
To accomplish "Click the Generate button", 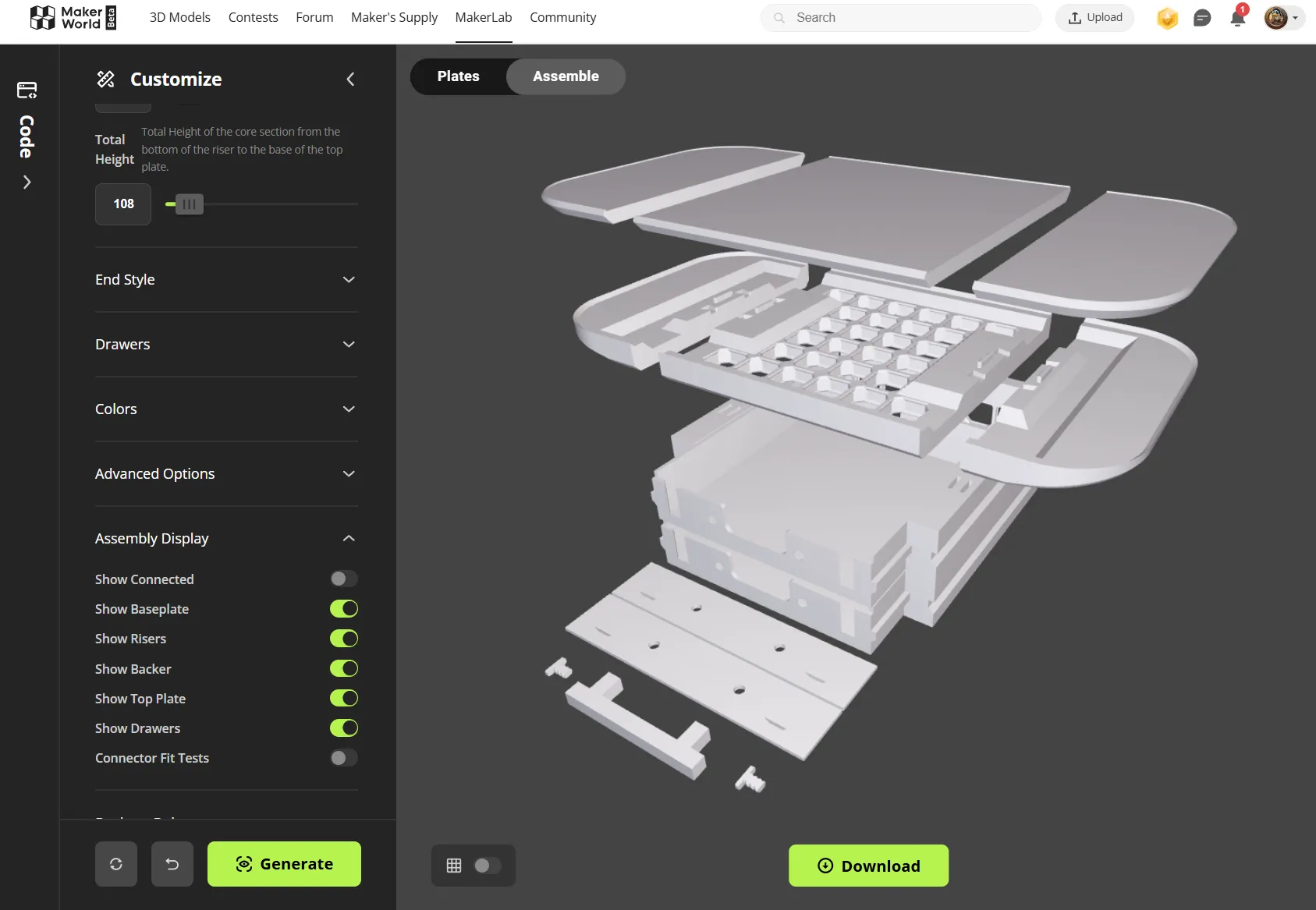I will click(x=283, y=863).
